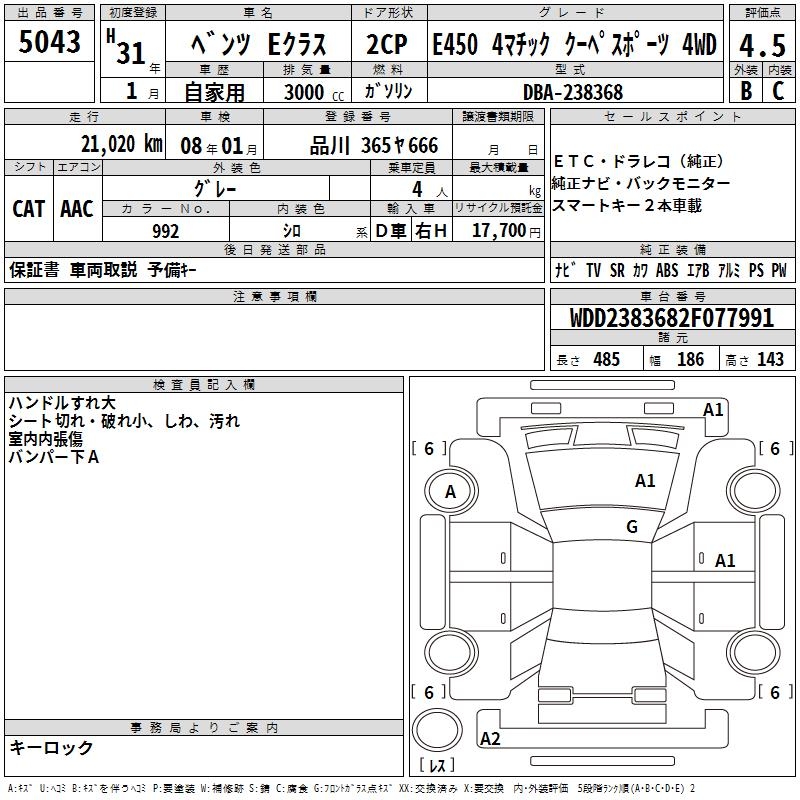The image size is (800, 800).
Task: Click the lot number 5043
Action: click(49, 41)
